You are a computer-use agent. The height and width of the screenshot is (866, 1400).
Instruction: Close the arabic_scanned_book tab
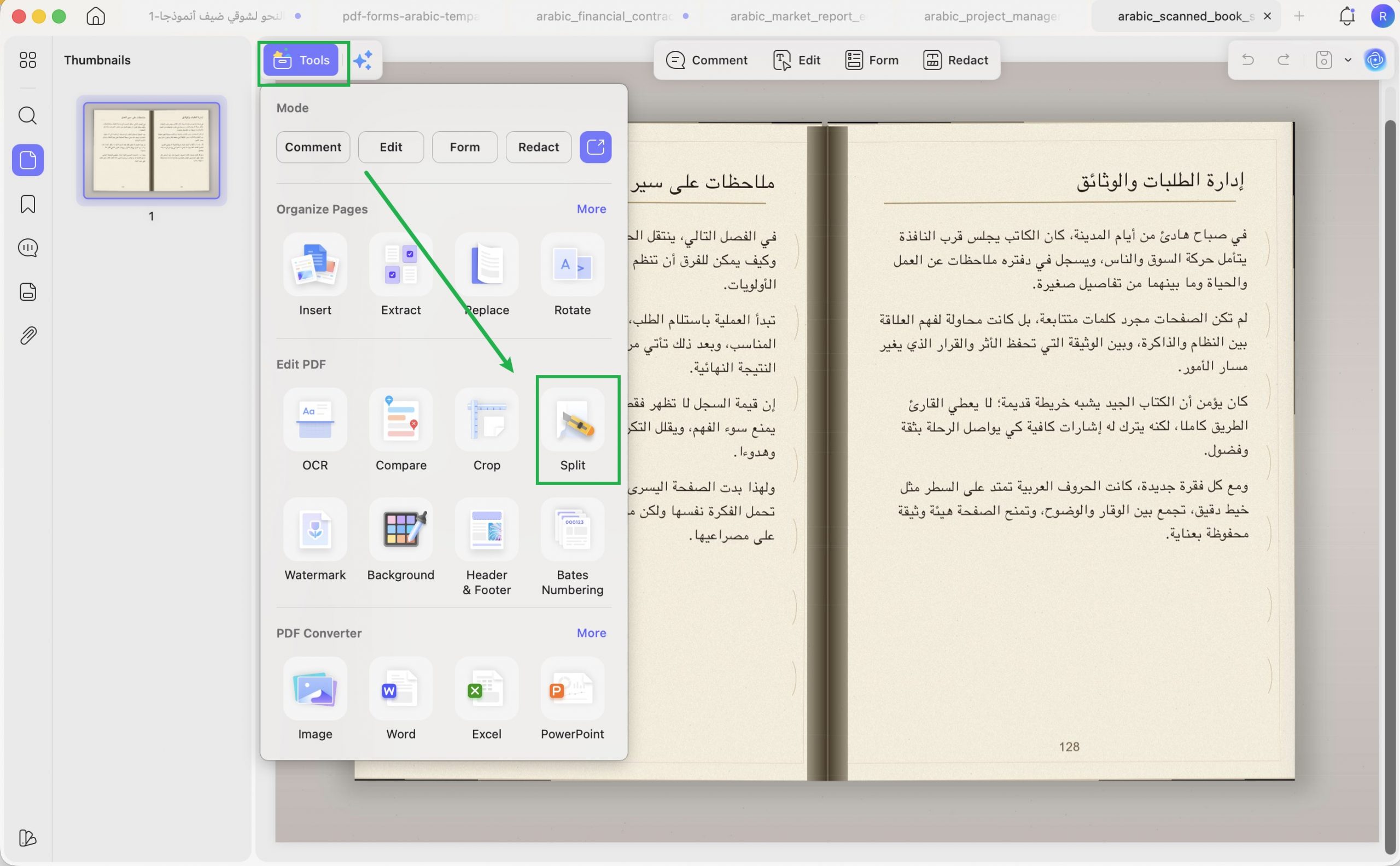tap(1268, 16)
